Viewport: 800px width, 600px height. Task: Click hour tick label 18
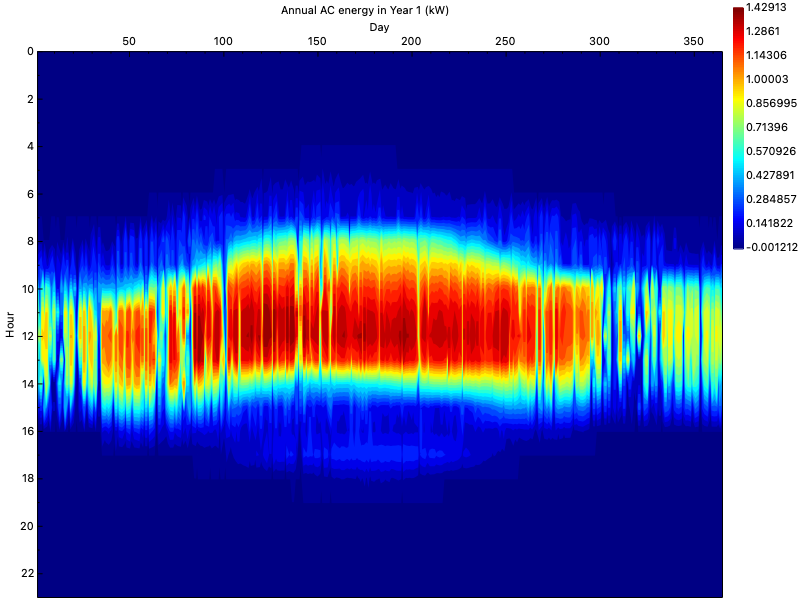[27, 479]
